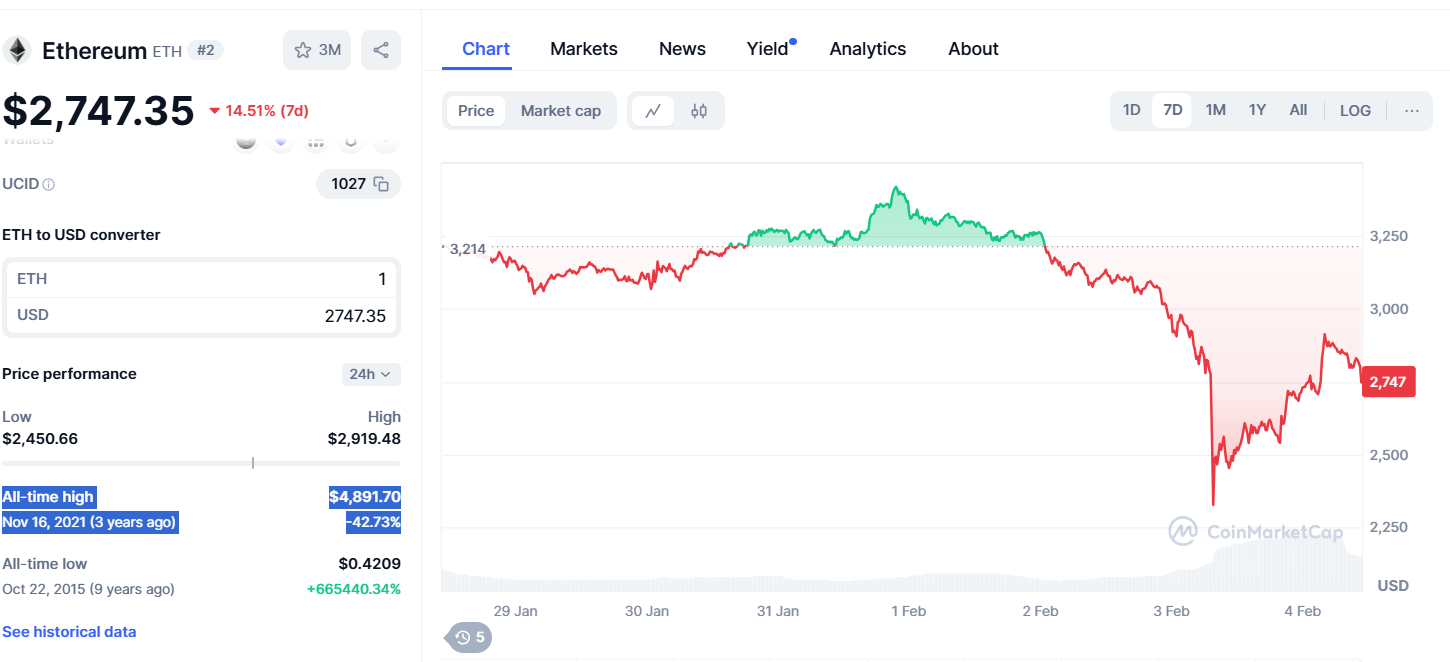Select the 1Y time range
The height and width of the screenshot is (662, 1450).
1257,111
